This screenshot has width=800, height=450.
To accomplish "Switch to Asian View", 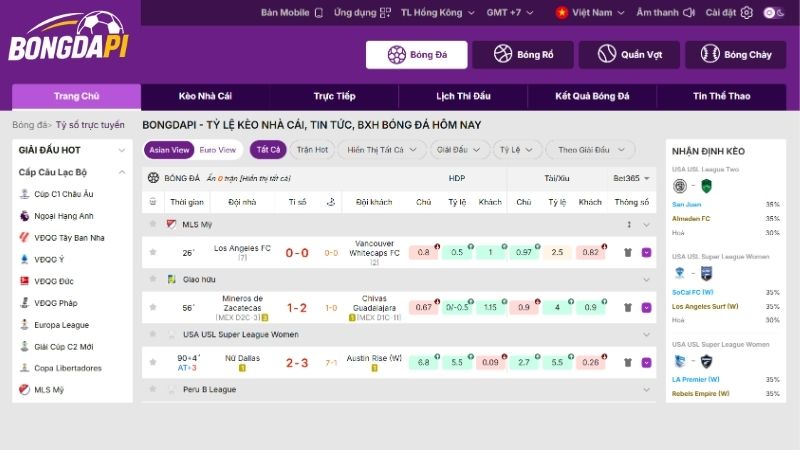I will click(x=169, y=150).
